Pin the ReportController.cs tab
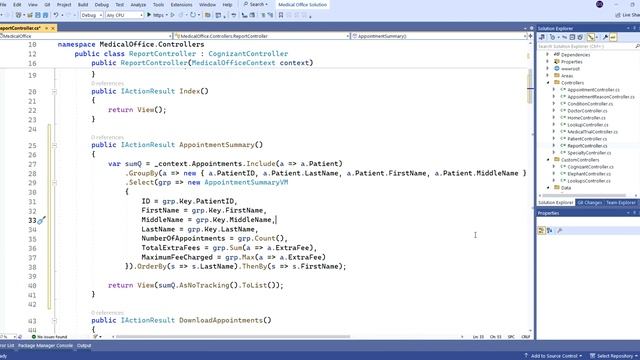This screenshot has width=640, height=360. tap(47, 28)
